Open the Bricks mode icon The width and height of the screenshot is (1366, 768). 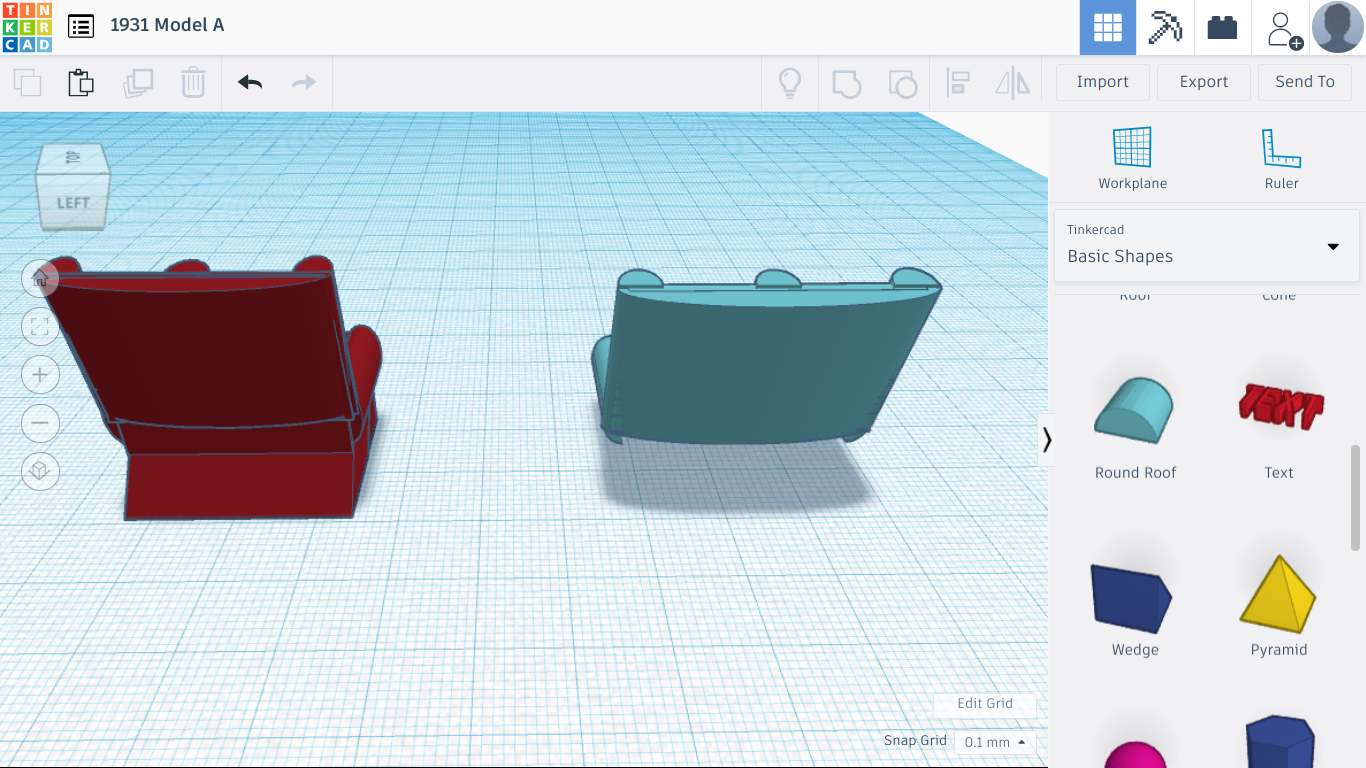tap(1222, 27)
